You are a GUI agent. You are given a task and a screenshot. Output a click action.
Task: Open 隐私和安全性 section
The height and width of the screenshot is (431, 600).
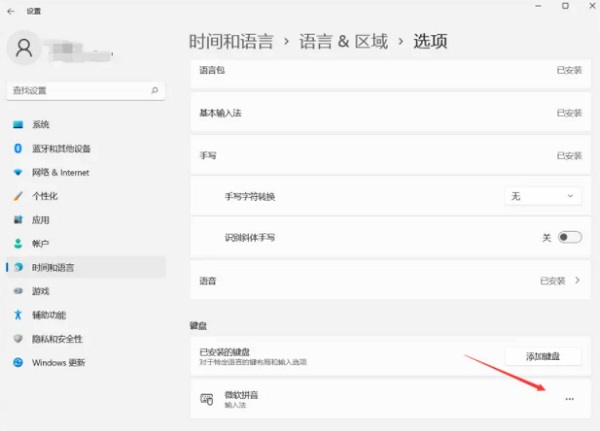(x=86, y=338)
